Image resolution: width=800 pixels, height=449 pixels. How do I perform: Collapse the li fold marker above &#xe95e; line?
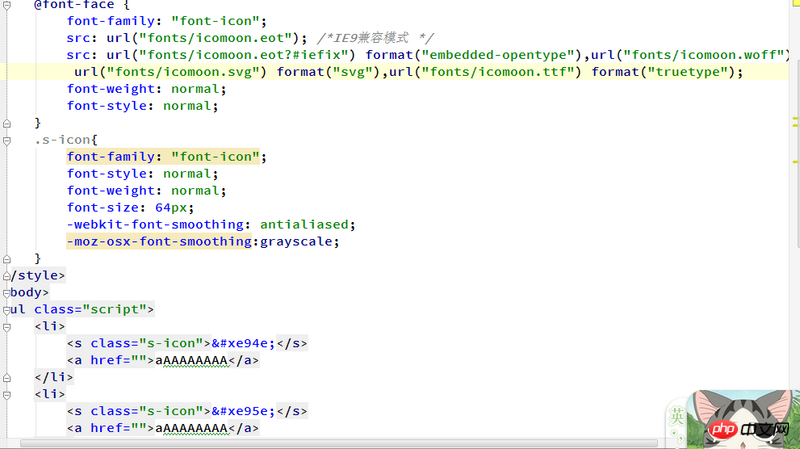pos(7,395)
